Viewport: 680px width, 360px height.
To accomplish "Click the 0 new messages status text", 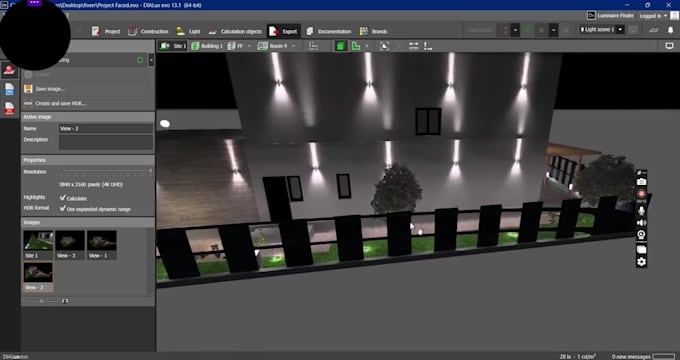I will pos(631,357).
